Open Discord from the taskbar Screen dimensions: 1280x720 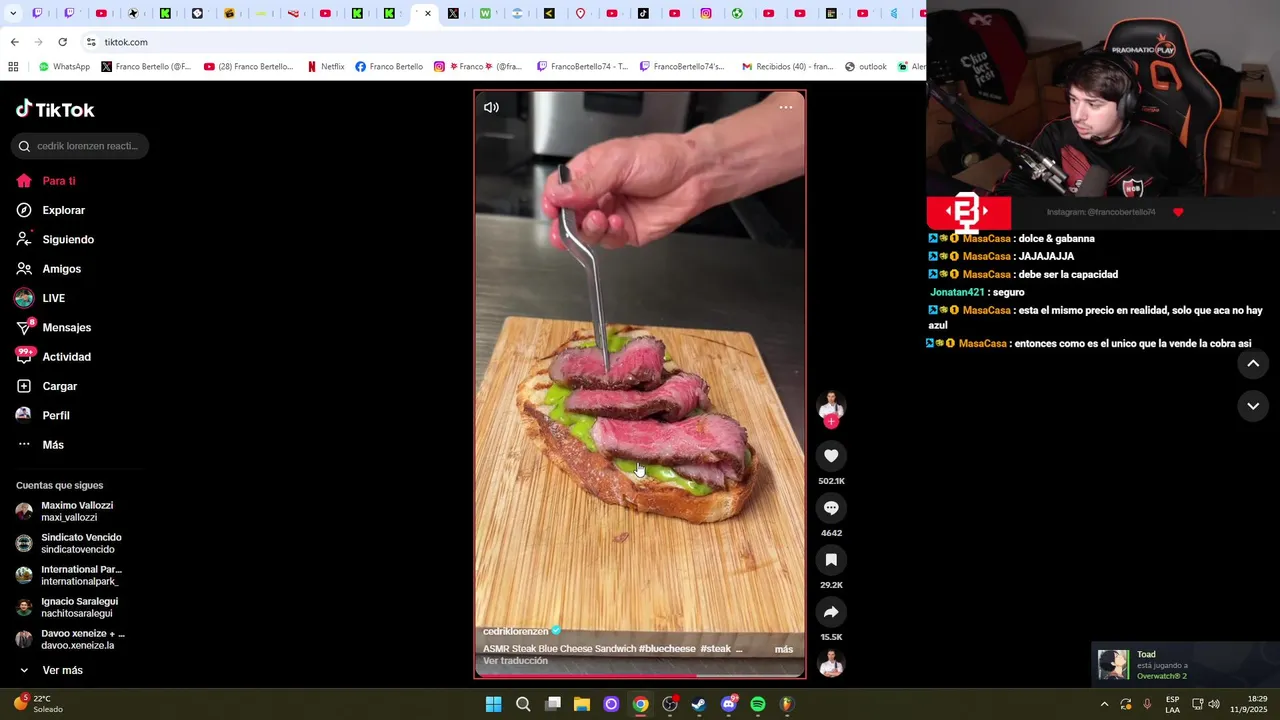729,704
